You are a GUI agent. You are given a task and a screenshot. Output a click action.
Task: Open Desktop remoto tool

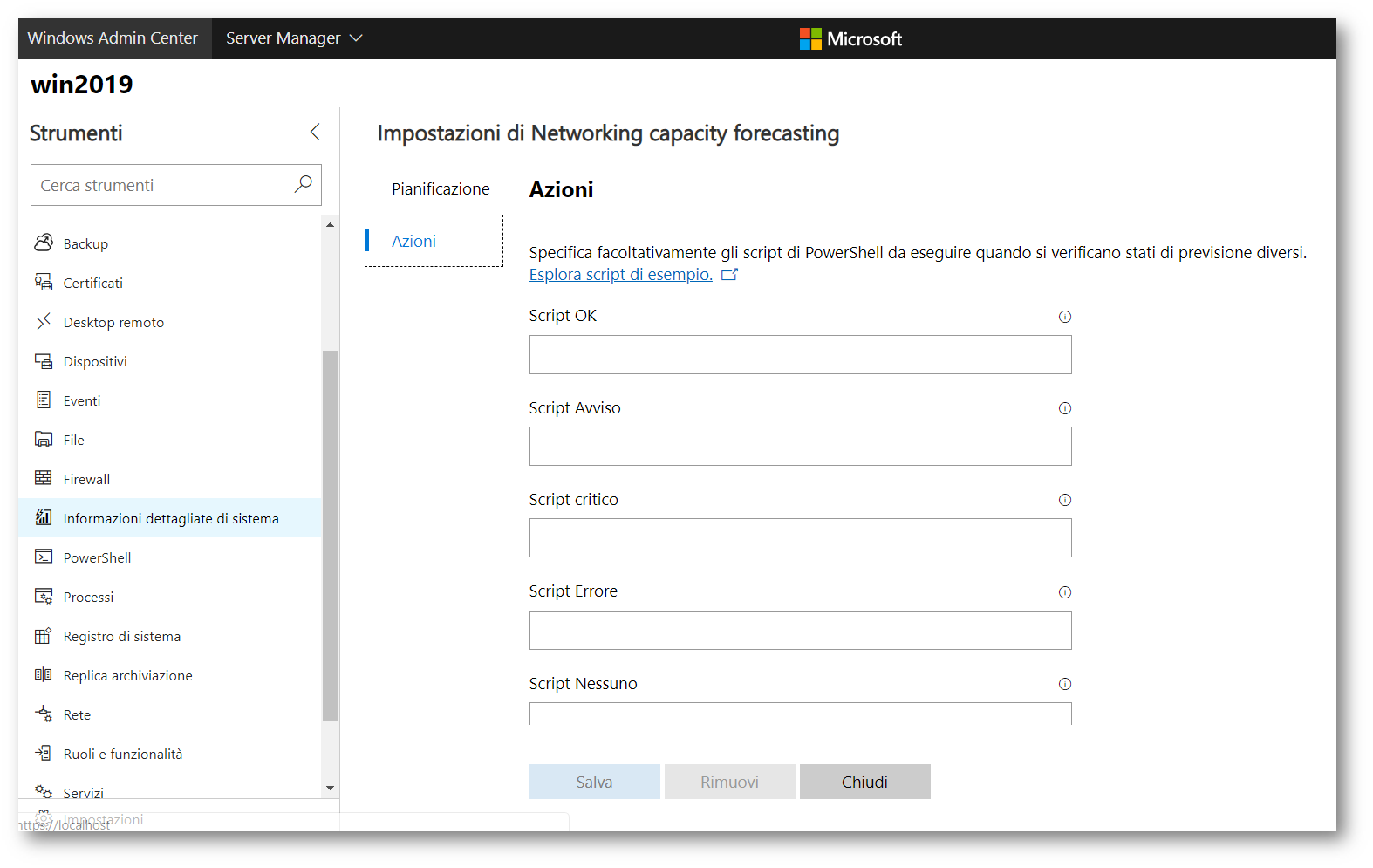pos(170,322)
